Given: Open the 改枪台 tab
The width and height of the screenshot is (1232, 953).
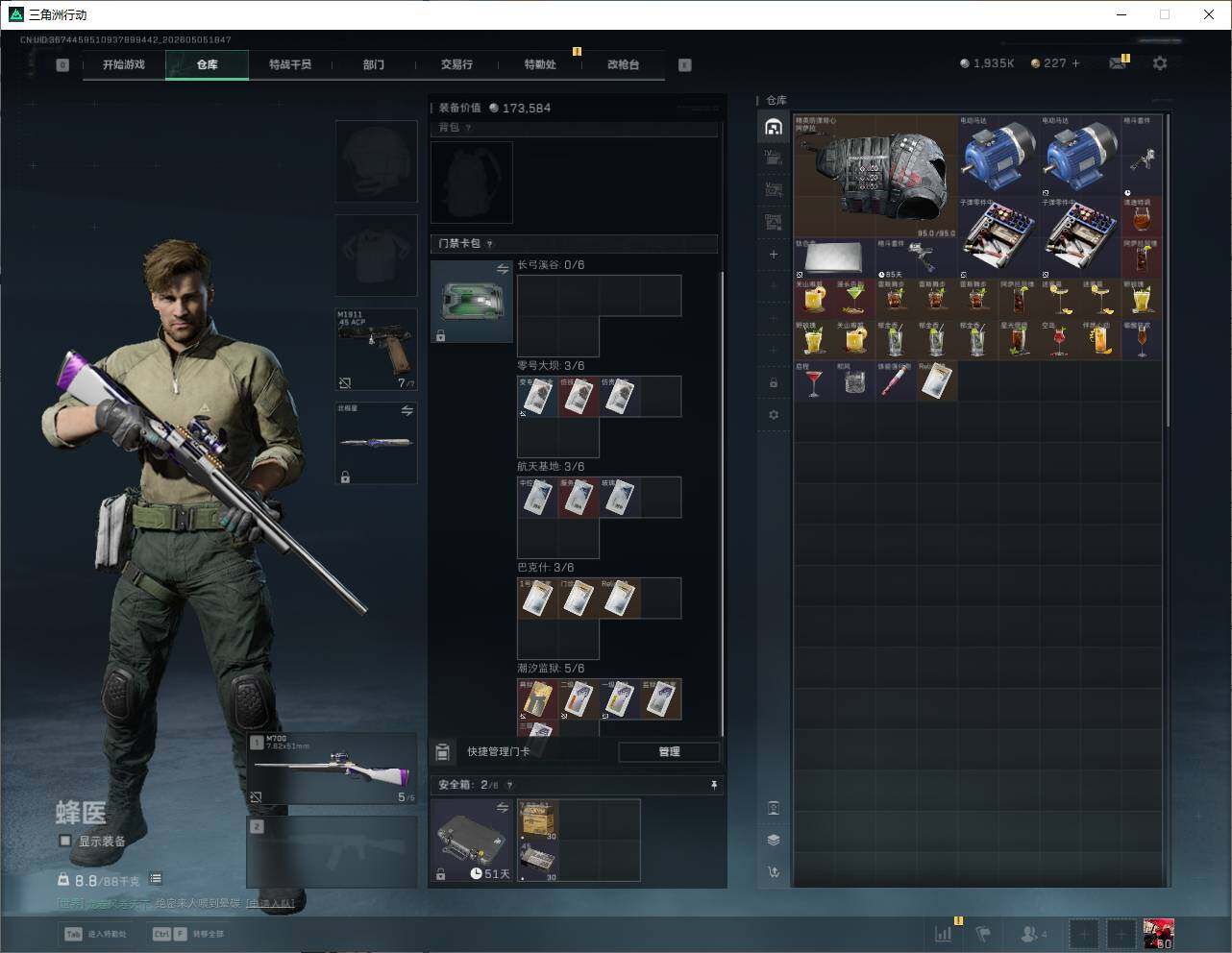Looking at the screenshot, I should click(623, 64).
